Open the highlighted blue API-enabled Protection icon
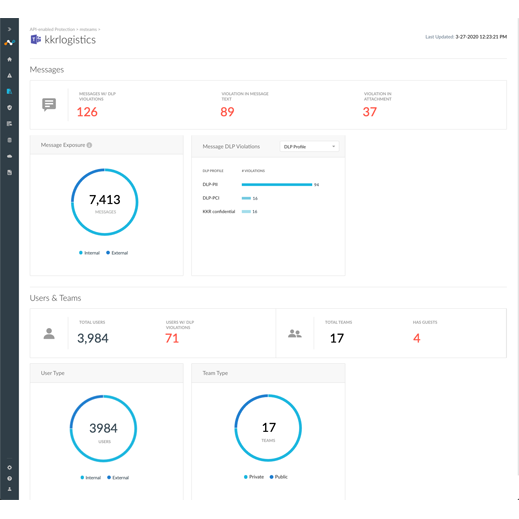This screenshot has height=519, width=519. click(x=9, y=91)
